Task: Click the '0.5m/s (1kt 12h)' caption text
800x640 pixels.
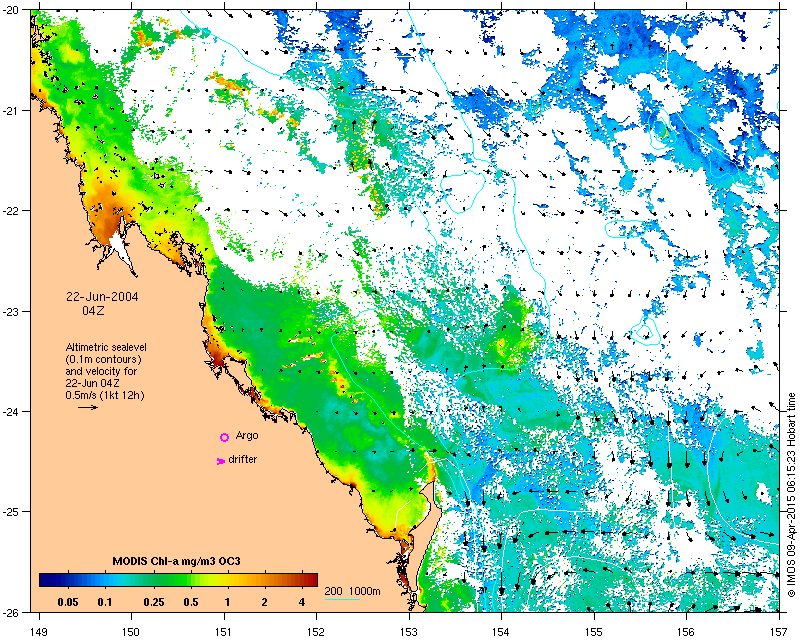Action: (105, 395)
